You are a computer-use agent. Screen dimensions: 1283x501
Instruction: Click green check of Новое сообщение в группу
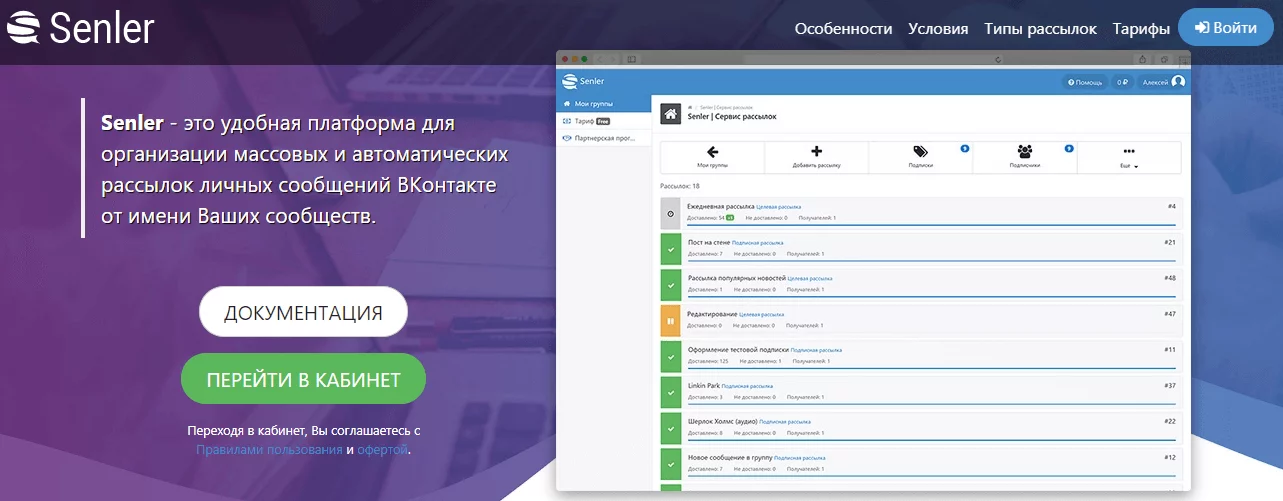(670, 465)
